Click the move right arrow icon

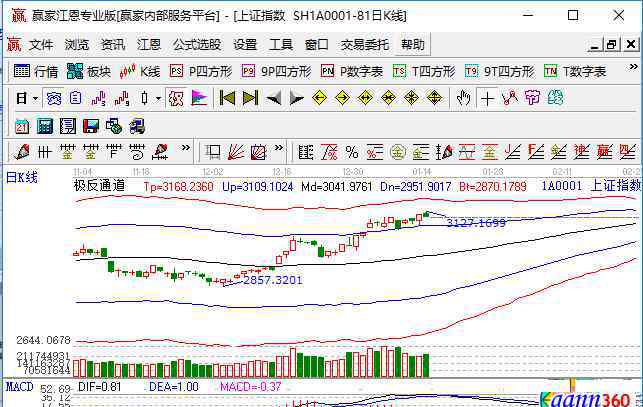click(296, 98)
